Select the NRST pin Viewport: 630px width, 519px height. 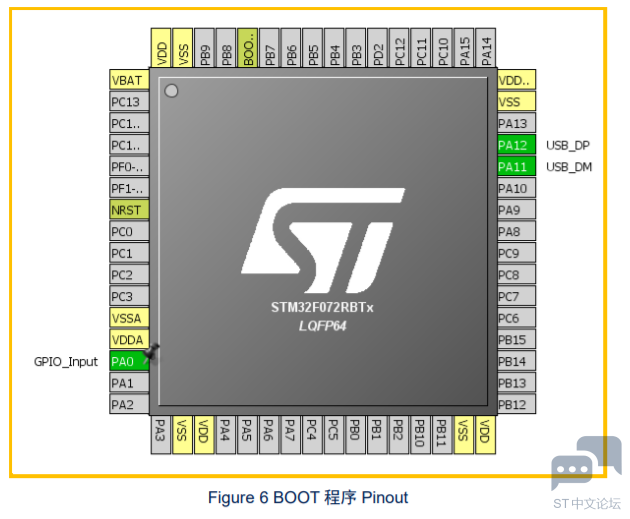click(x=129, y=210)
